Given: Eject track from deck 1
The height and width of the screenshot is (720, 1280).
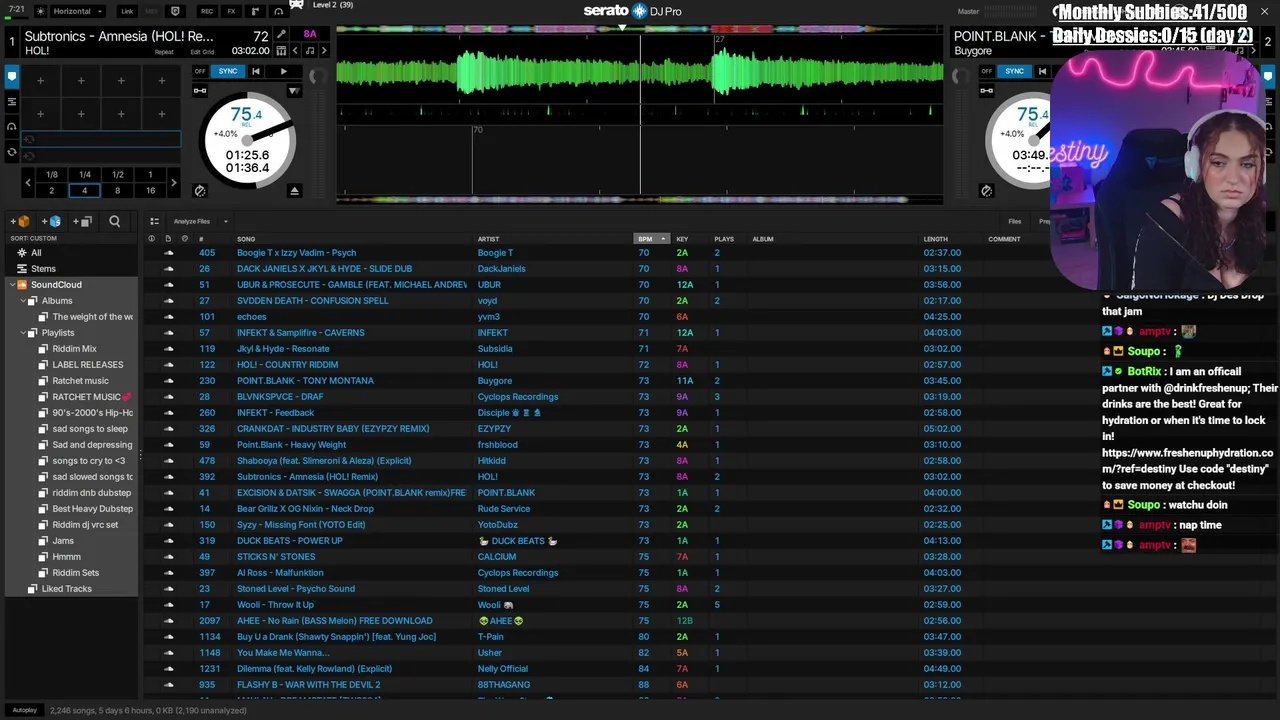Looking at the screenshot, I should point(294,191).
